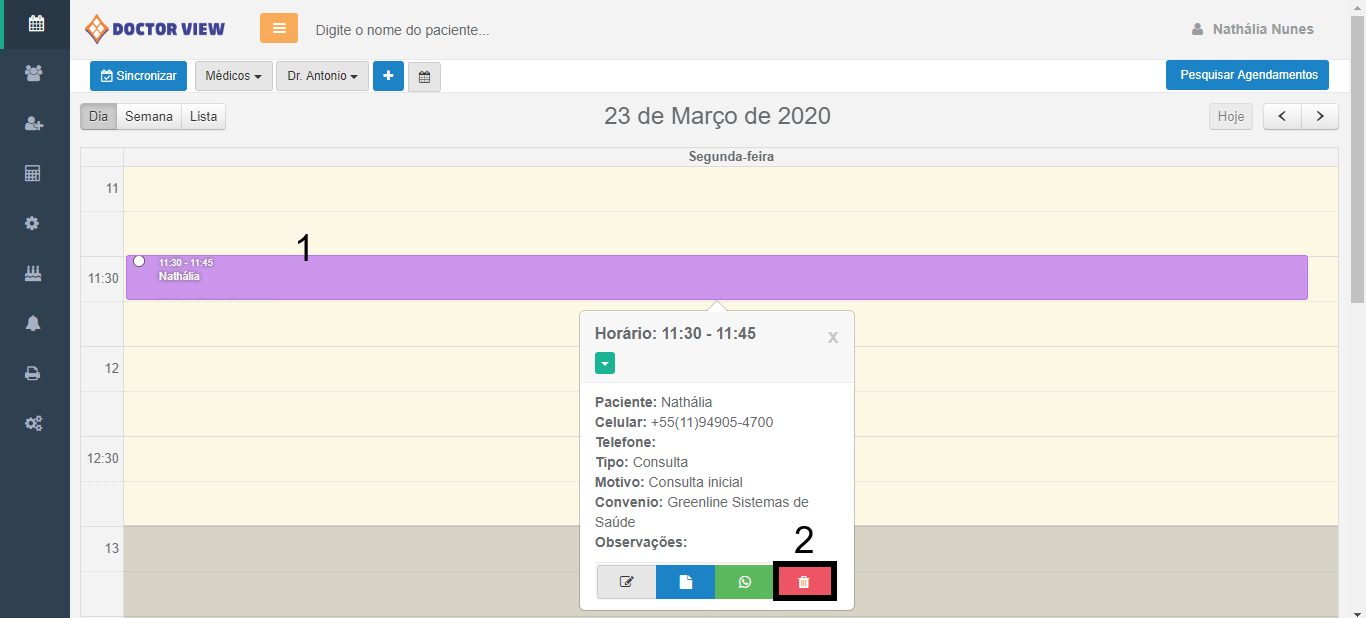Expand the green status dropdown in popup
The height and width of the screenshot is (618, 1366).
605,363
